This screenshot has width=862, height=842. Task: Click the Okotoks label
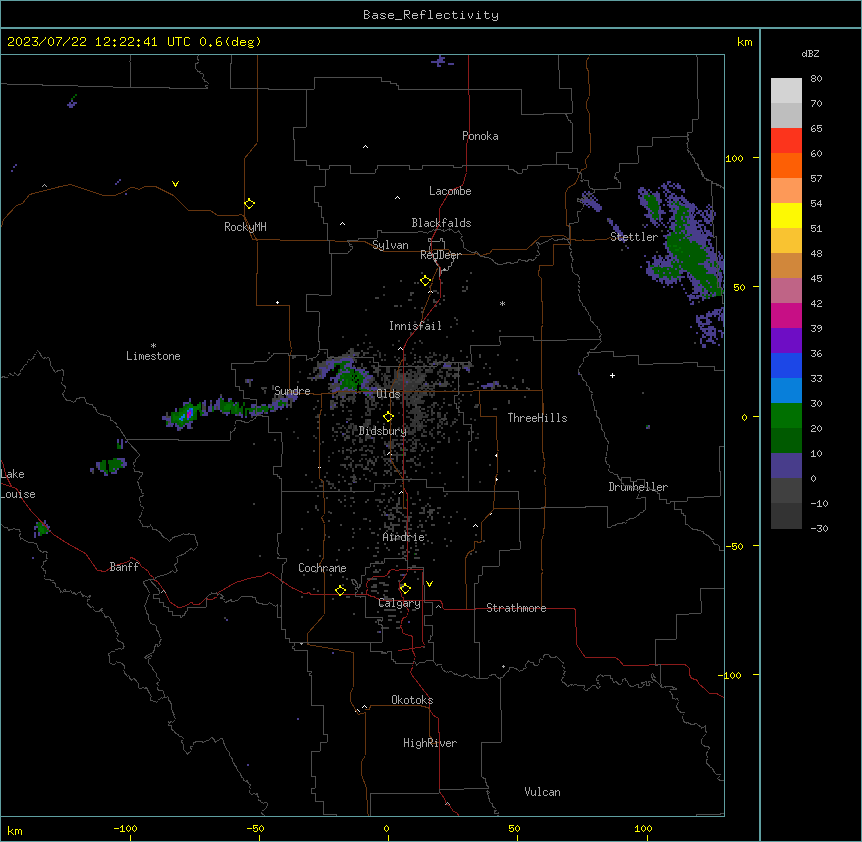[412, 700]
